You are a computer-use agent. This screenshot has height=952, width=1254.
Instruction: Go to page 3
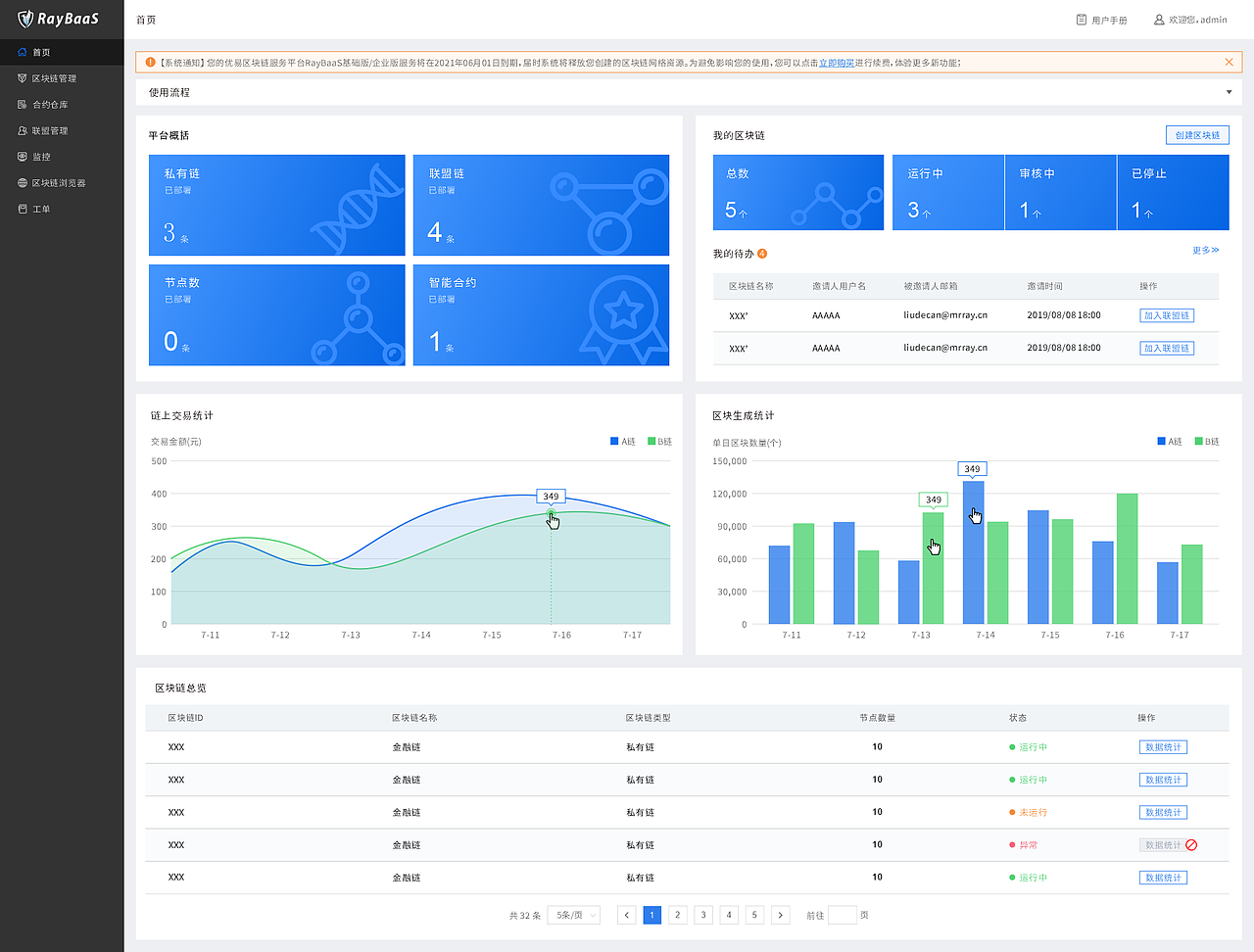703,915
